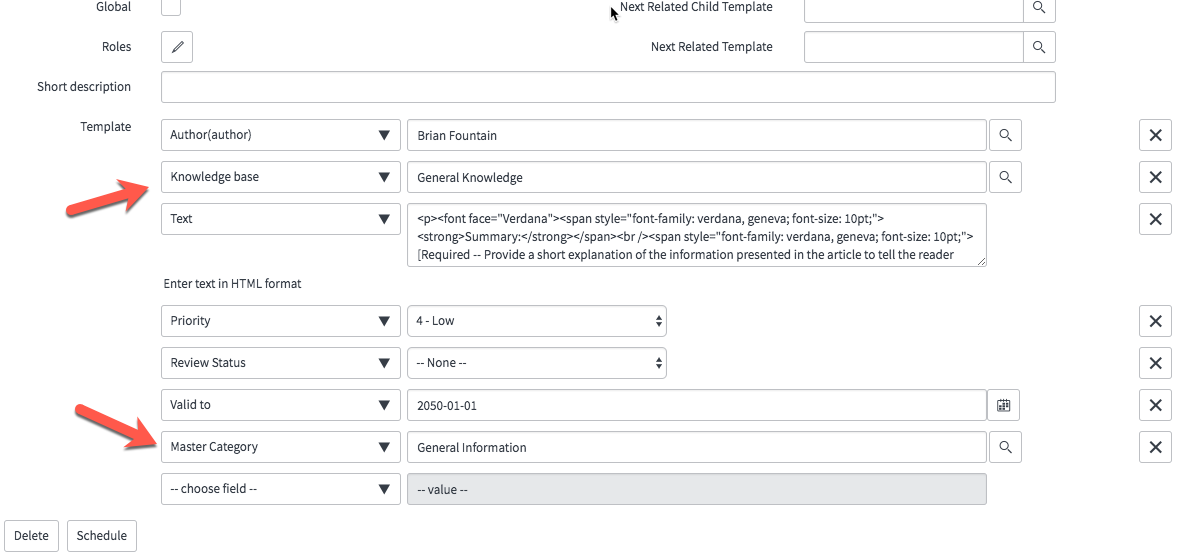The width and height of the screenshot is (1202, 553).
Task: Remove the Master Category template row
Action: (x=1155, y=447)
